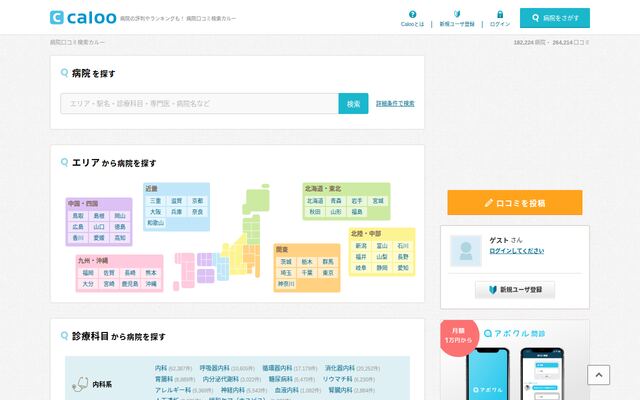Select 栃木 prefecture
Screen dimensions: 640x400
pyautogui.click(x=307, y=262)
